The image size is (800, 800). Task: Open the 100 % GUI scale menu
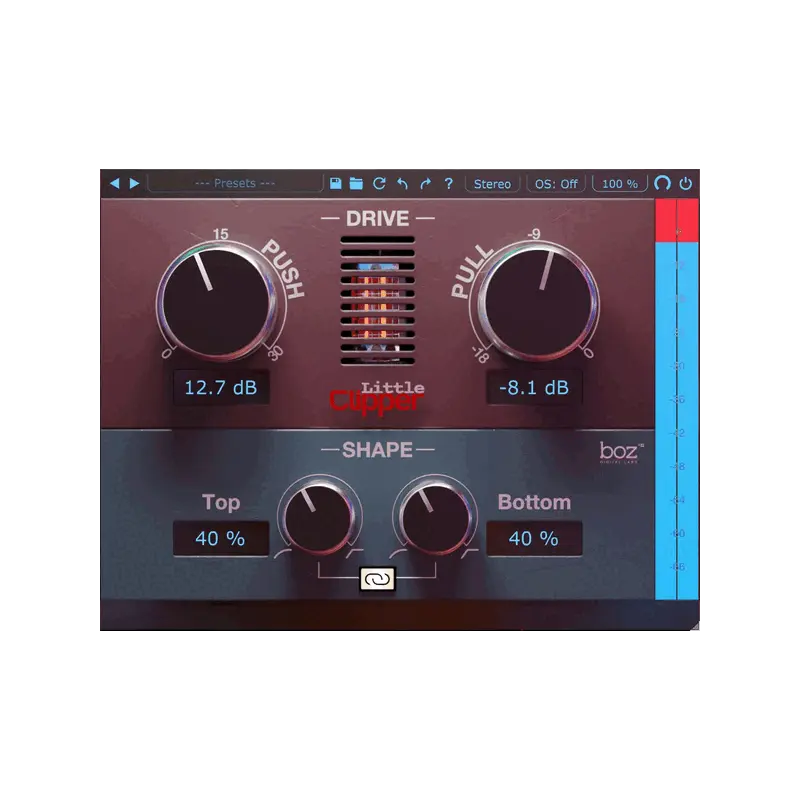point(620,184)
